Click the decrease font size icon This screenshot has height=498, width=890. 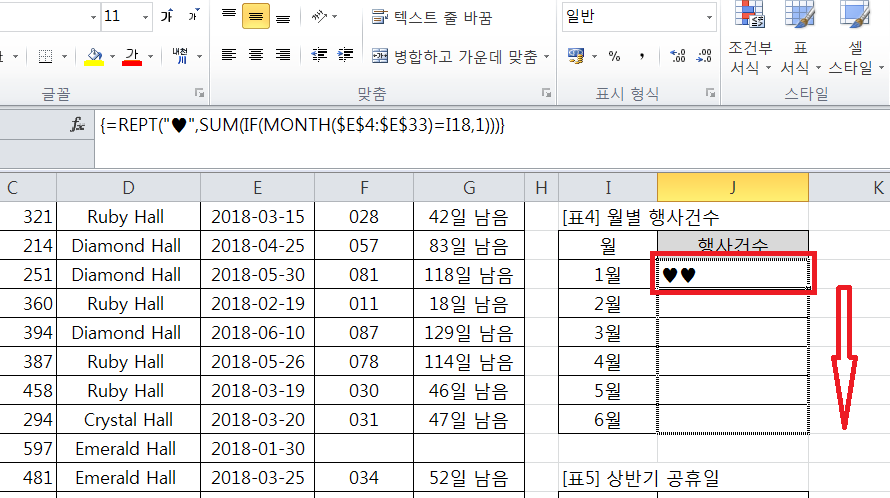coord(190,17)
